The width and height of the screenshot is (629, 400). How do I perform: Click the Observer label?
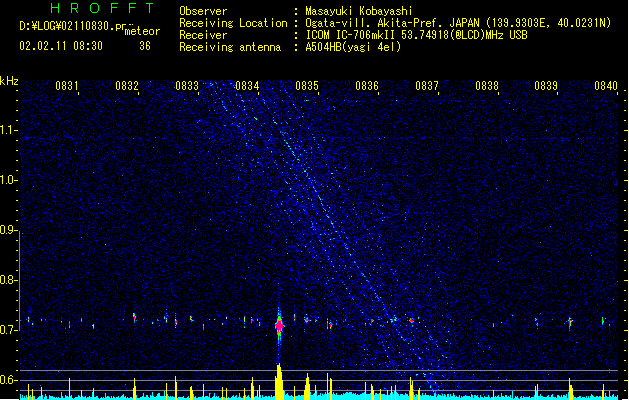[203, 11]
